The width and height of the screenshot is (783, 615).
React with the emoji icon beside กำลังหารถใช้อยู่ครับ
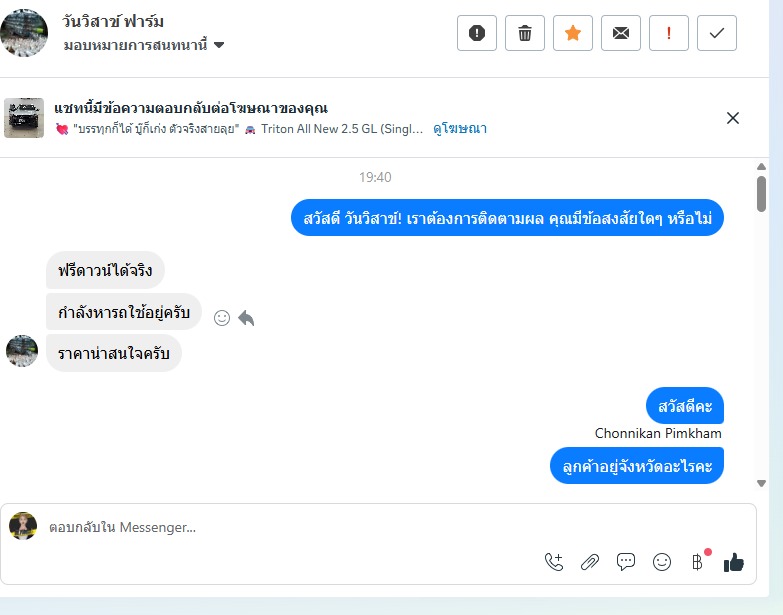click(222, 318)
